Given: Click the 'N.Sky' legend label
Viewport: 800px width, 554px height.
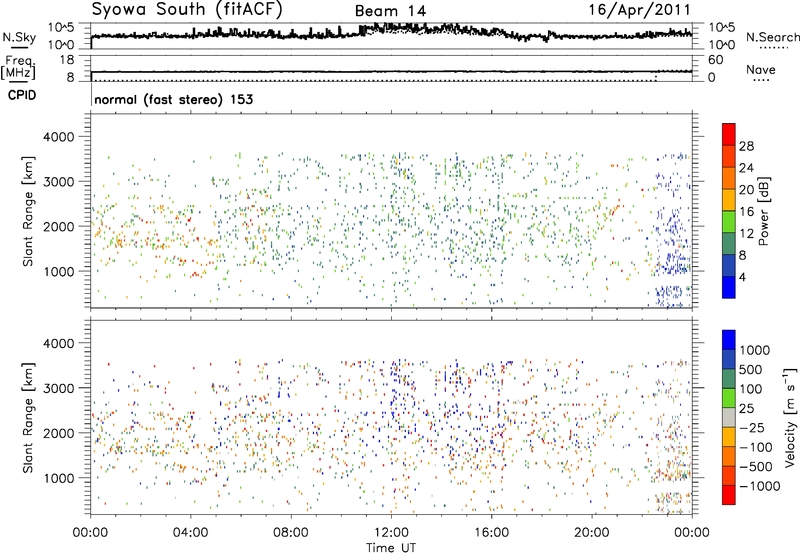Looking at the screenshot, I should coord(19,38).
